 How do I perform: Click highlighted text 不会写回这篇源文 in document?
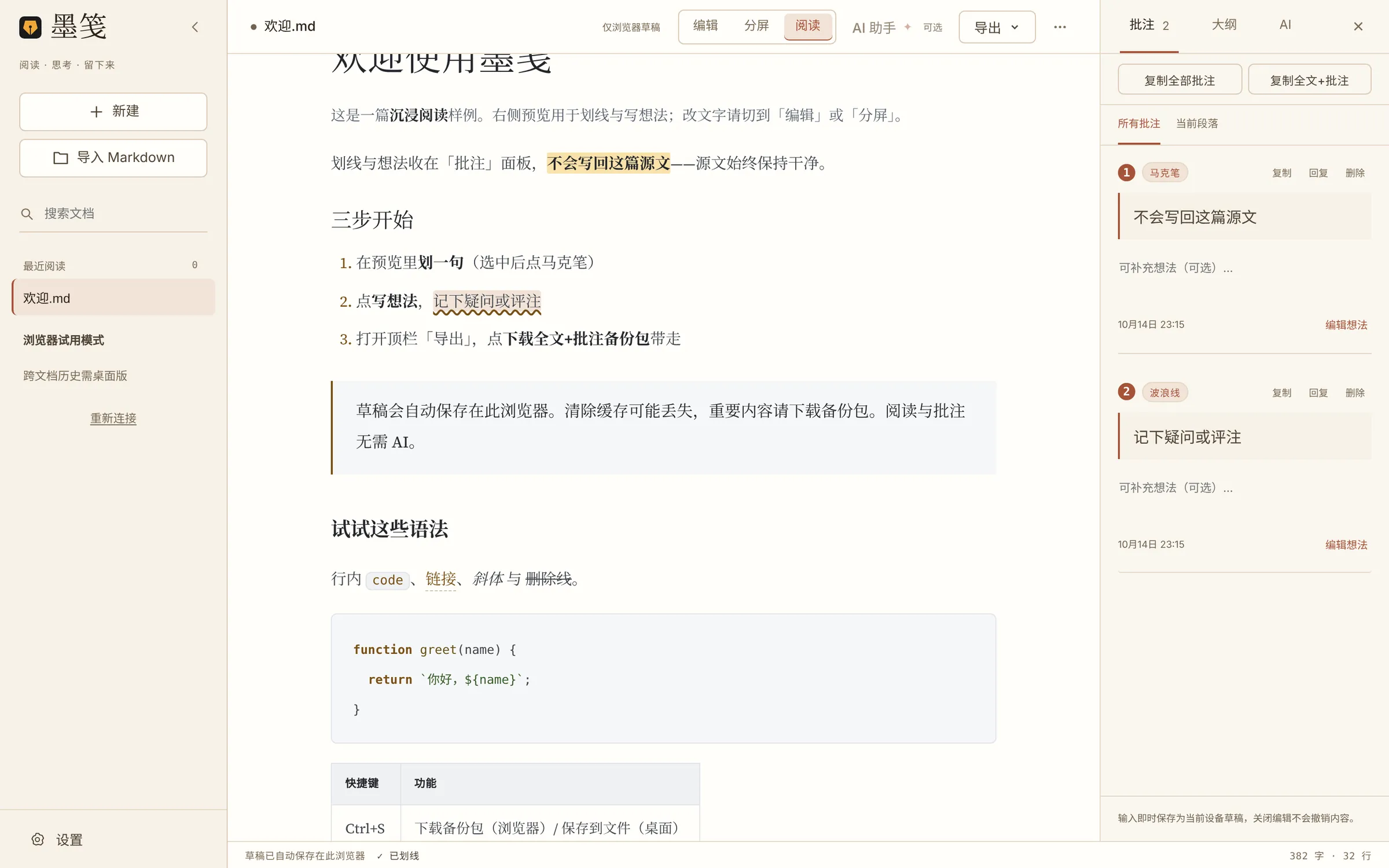point(608,163)
